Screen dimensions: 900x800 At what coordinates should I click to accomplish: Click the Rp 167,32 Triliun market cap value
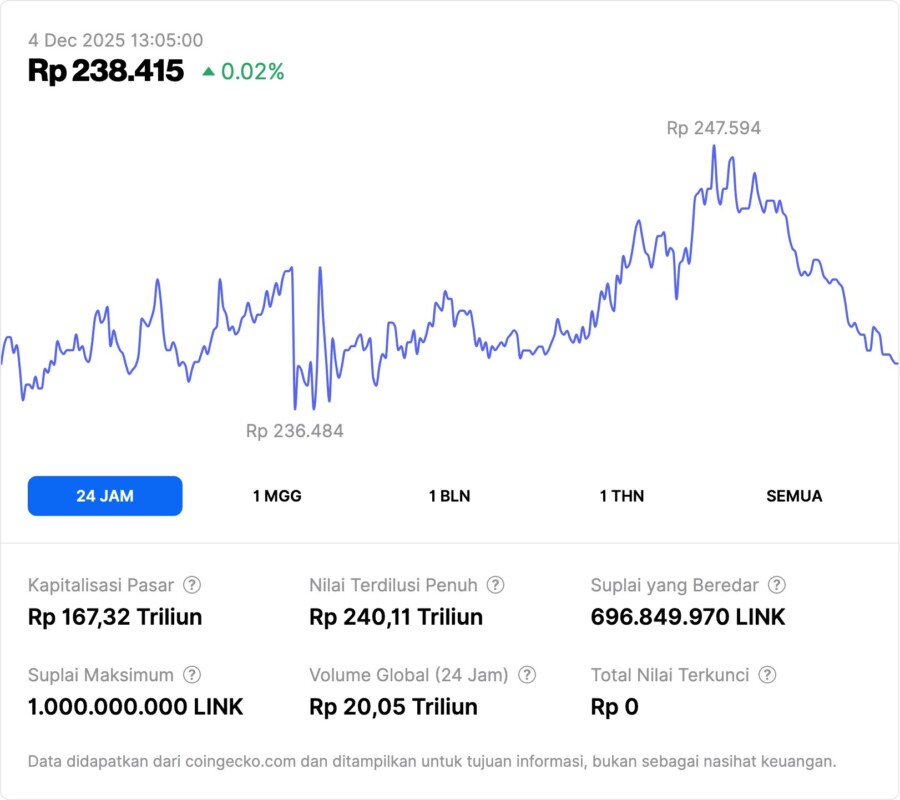point(115,617)
